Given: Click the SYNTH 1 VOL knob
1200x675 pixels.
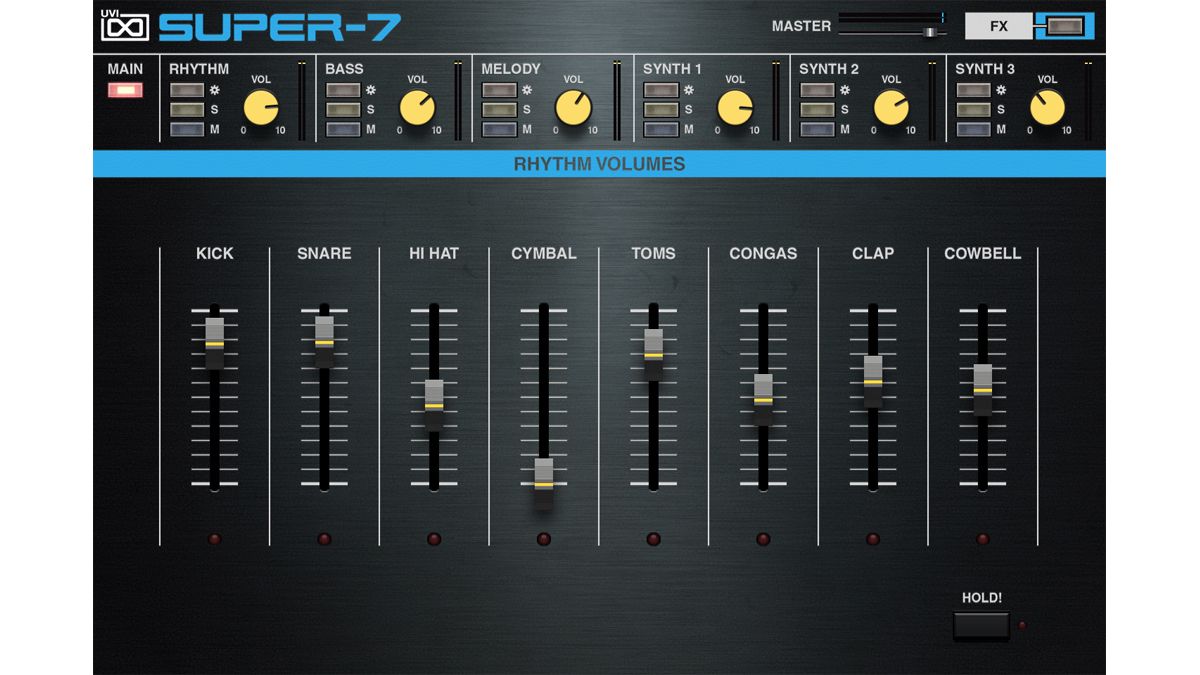Looking at the screenshot, I should (x=735, y=108).
